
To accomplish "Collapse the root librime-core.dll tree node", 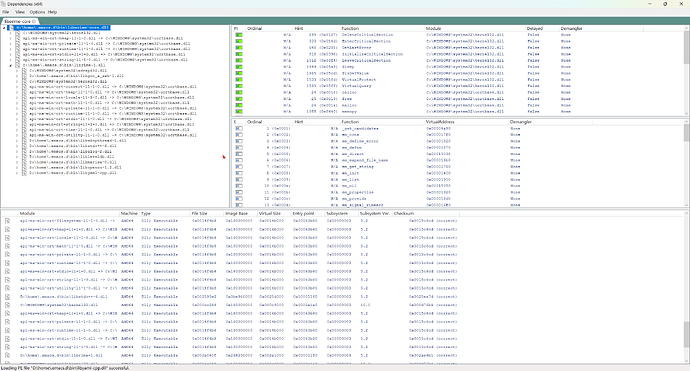I will (4, 28).
